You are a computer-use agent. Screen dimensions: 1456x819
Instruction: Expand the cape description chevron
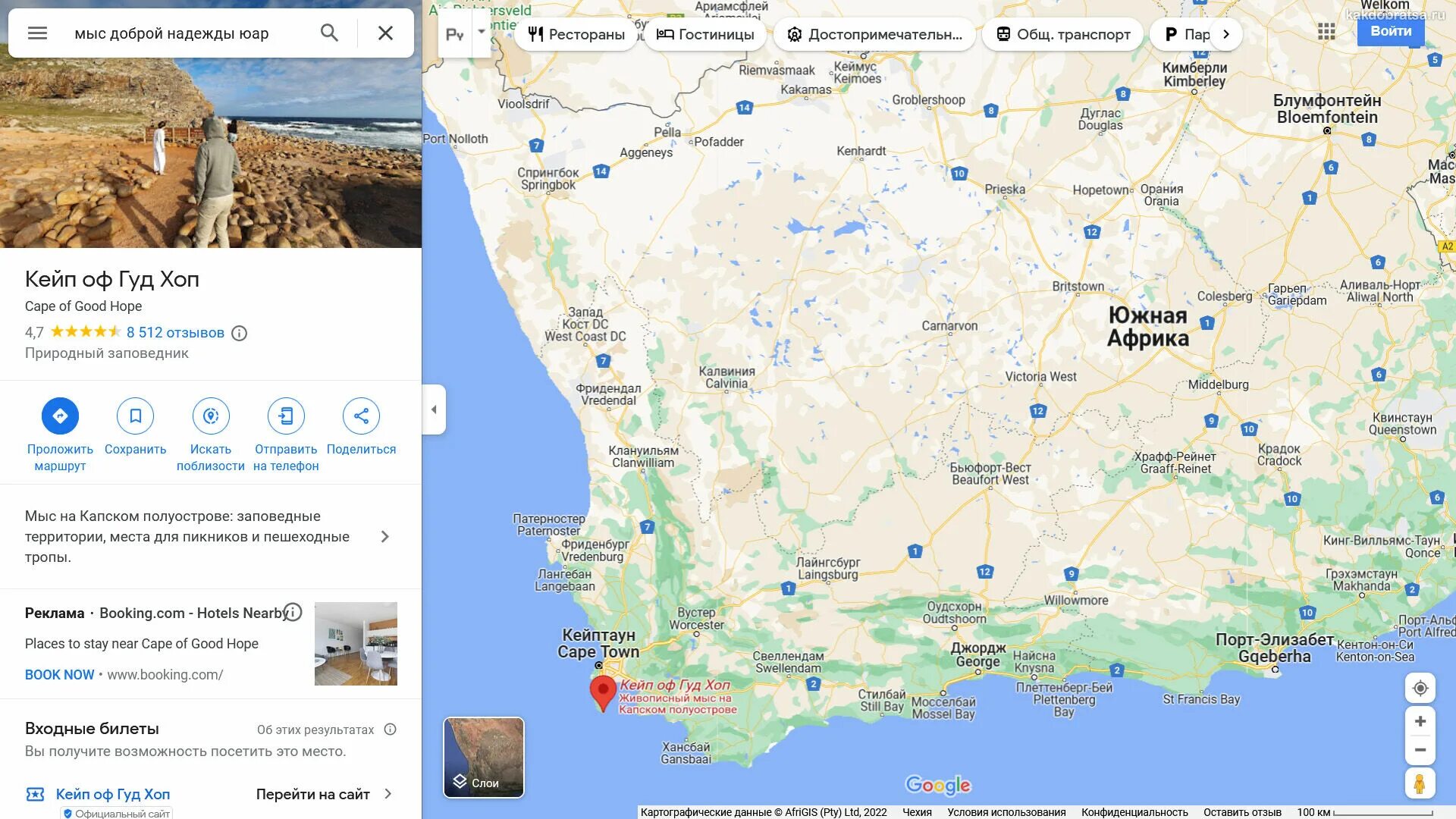(x=385, y=536)
